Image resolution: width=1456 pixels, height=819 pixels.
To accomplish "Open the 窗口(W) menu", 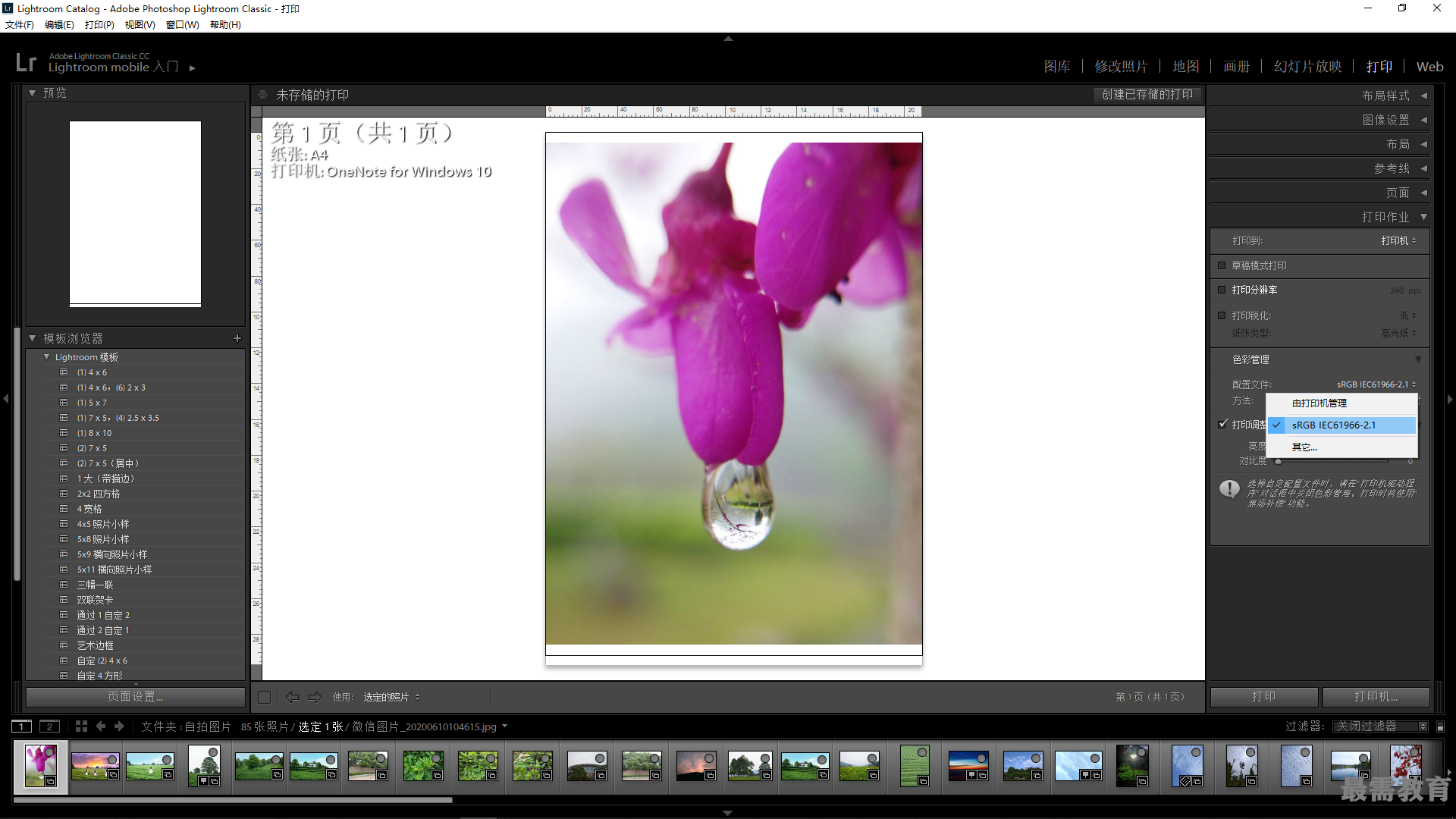I will coord(183,25).
